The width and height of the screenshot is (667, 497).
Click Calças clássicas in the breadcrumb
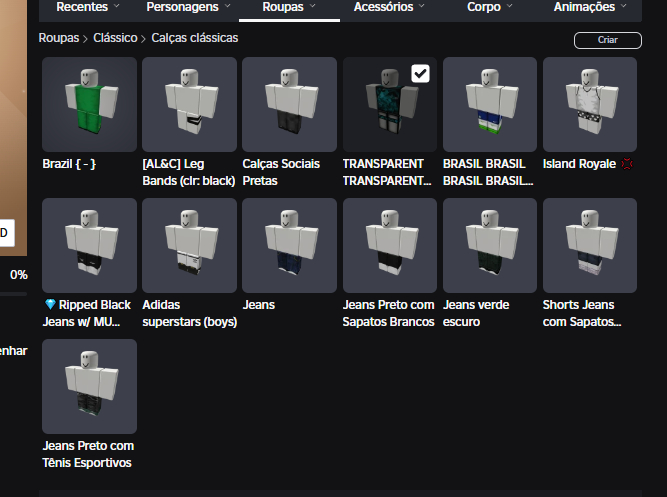coord(195,38)
